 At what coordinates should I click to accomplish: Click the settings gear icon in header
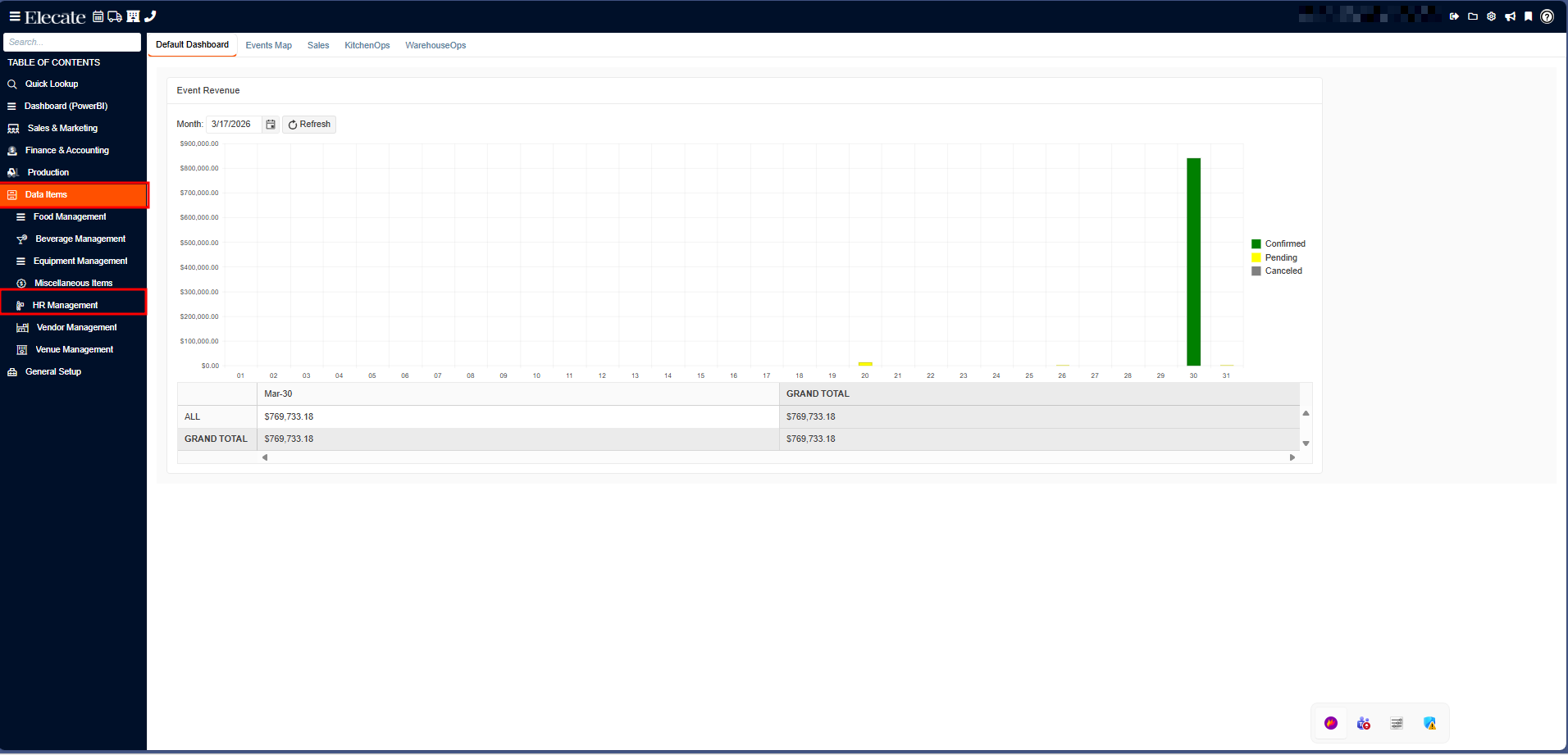point(1491,16)
